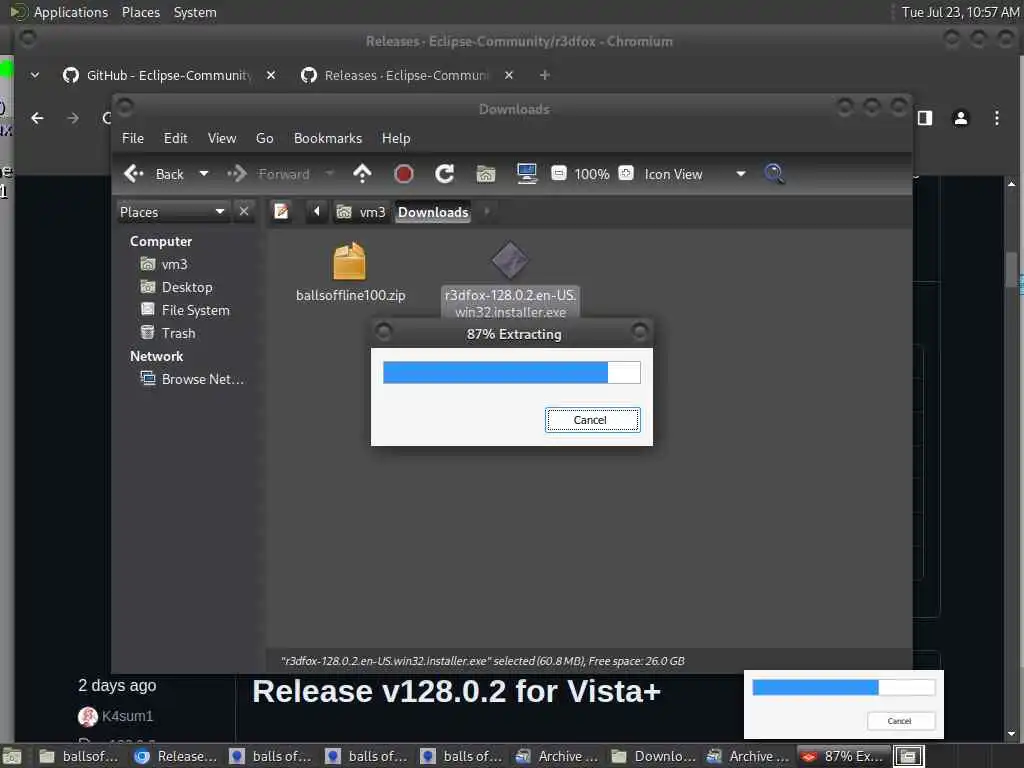Open the Edit menu
Screen dimensions: 1024x768
(x=175, y=138)
